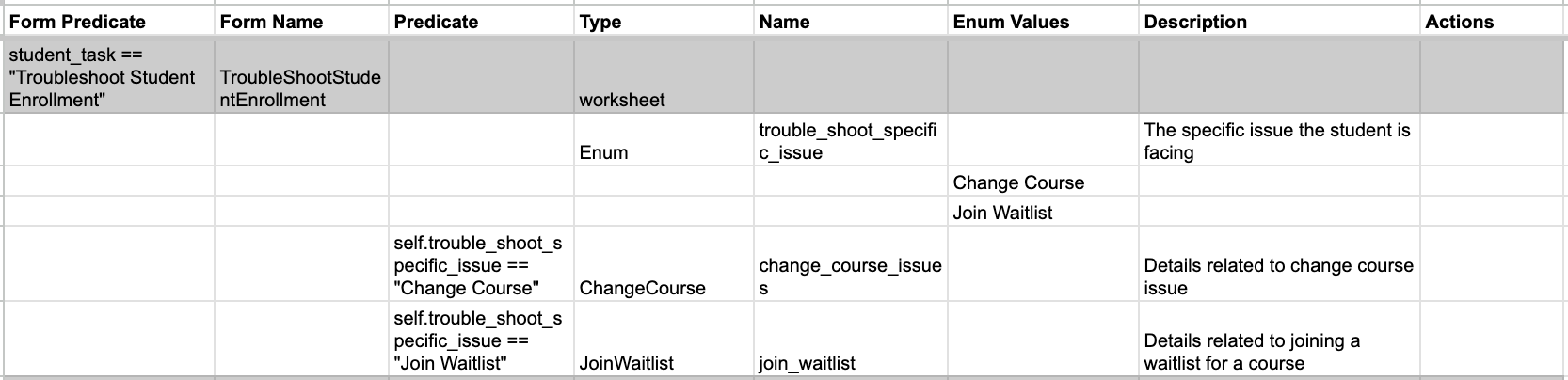Select the "Actions" header cell

point(1459,22)
